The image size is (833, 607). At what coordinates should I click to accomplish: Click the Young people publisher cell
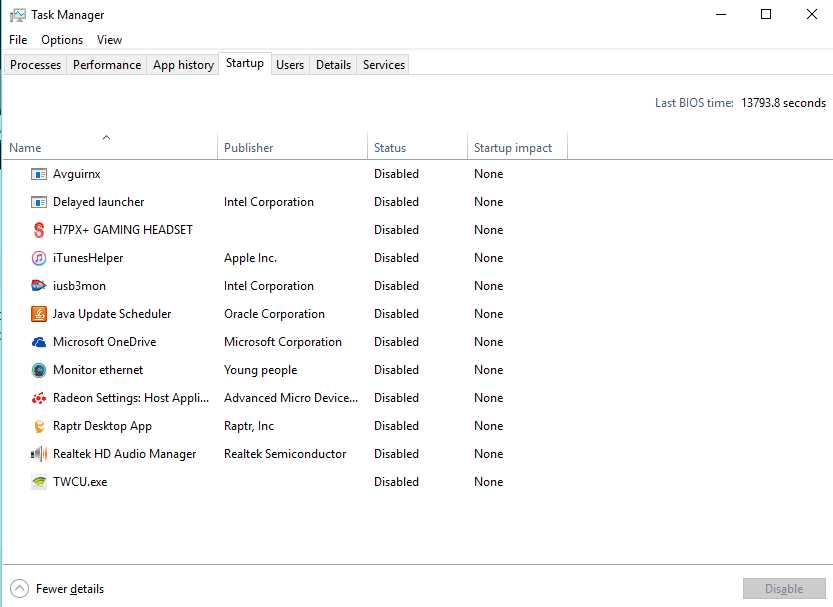click(x=260, y=370)
